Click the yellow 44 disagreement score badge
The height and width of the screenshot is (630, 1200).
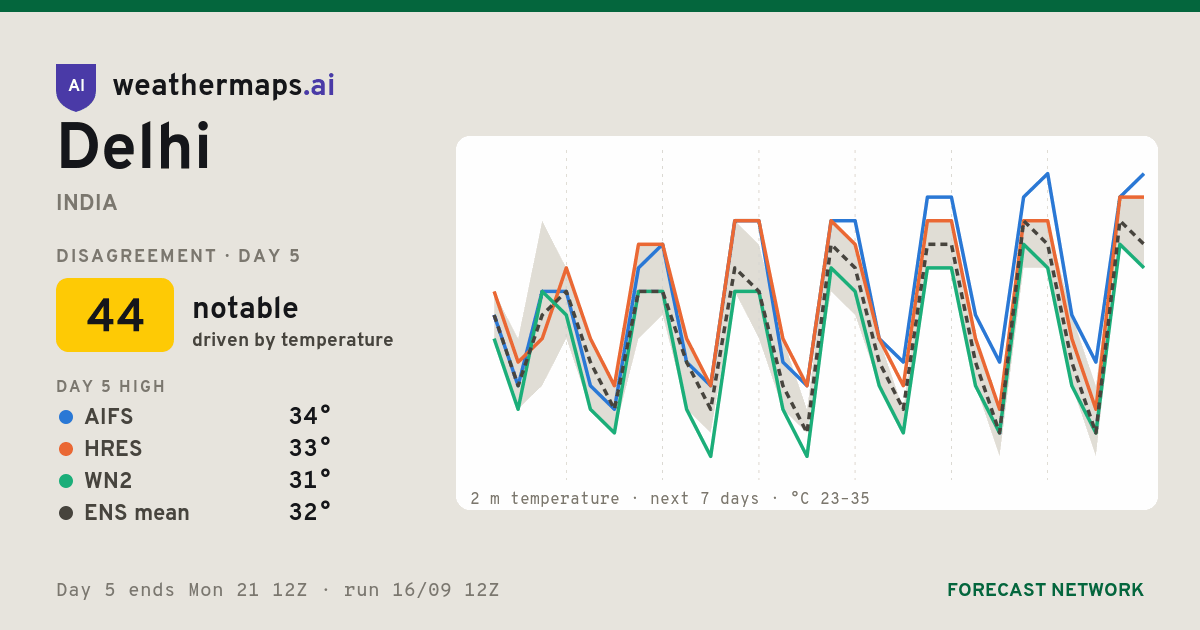[115, 315]
